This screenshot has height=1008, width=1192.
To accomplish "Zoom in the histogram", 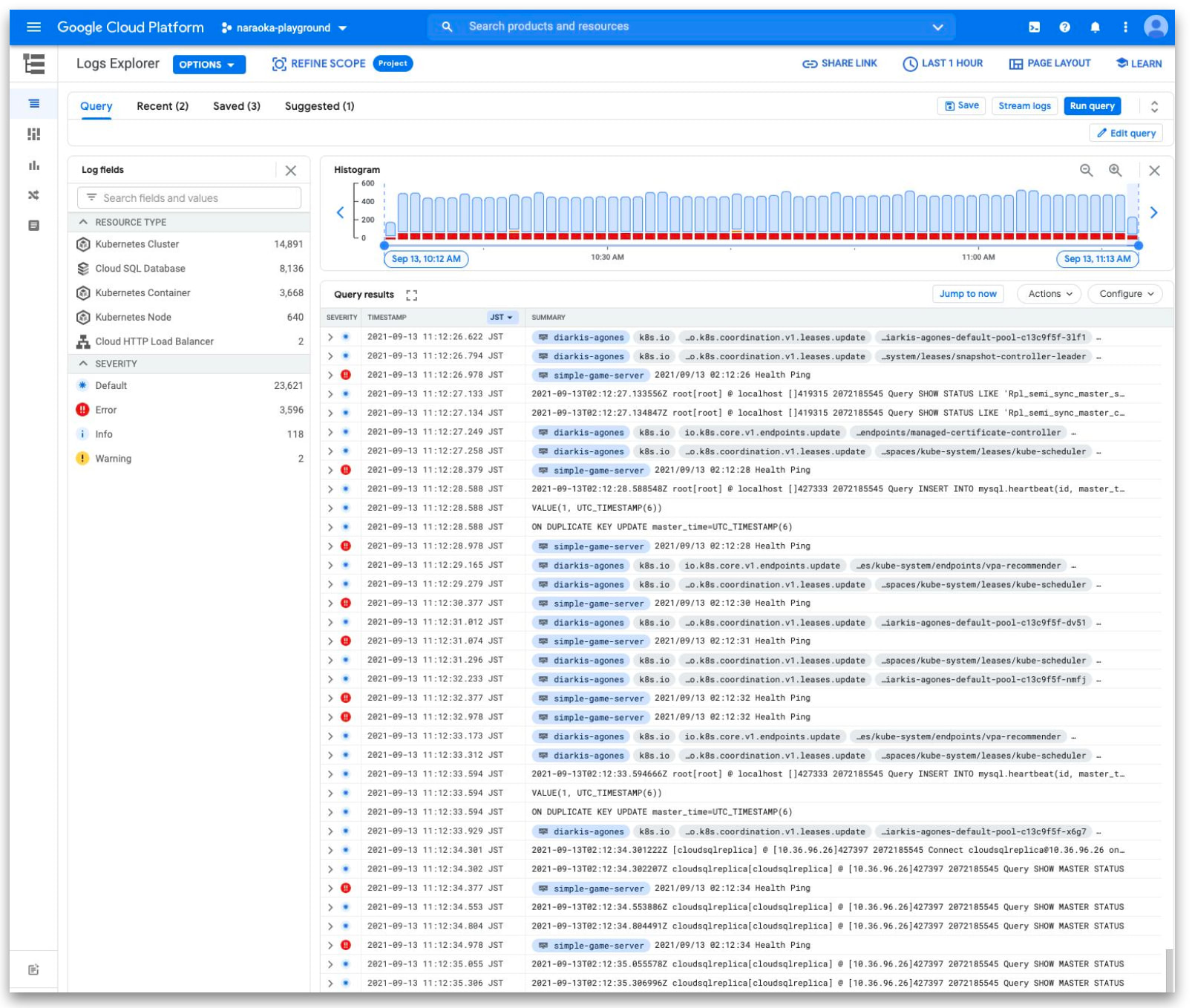I will [x=1115, y=171].
